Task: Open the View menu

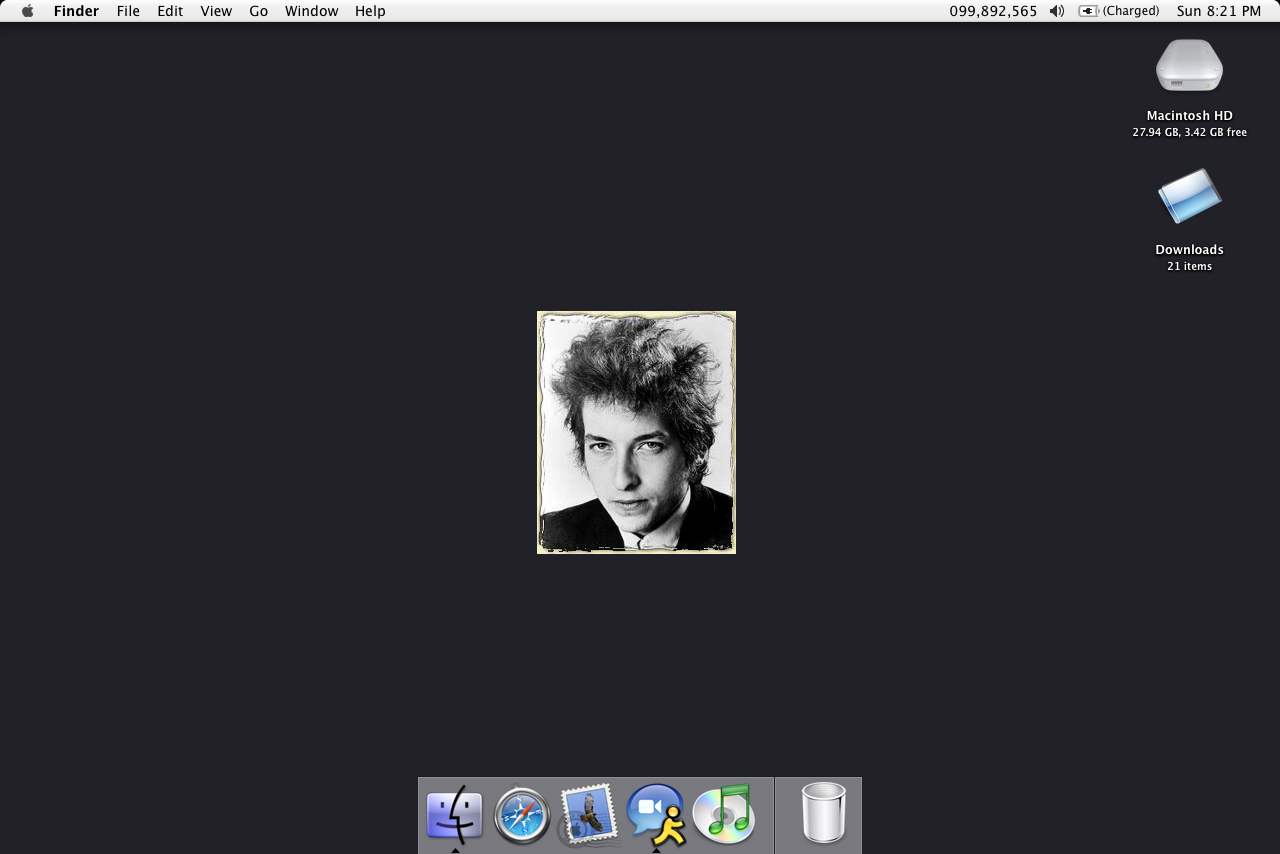Action: point(216,11)
